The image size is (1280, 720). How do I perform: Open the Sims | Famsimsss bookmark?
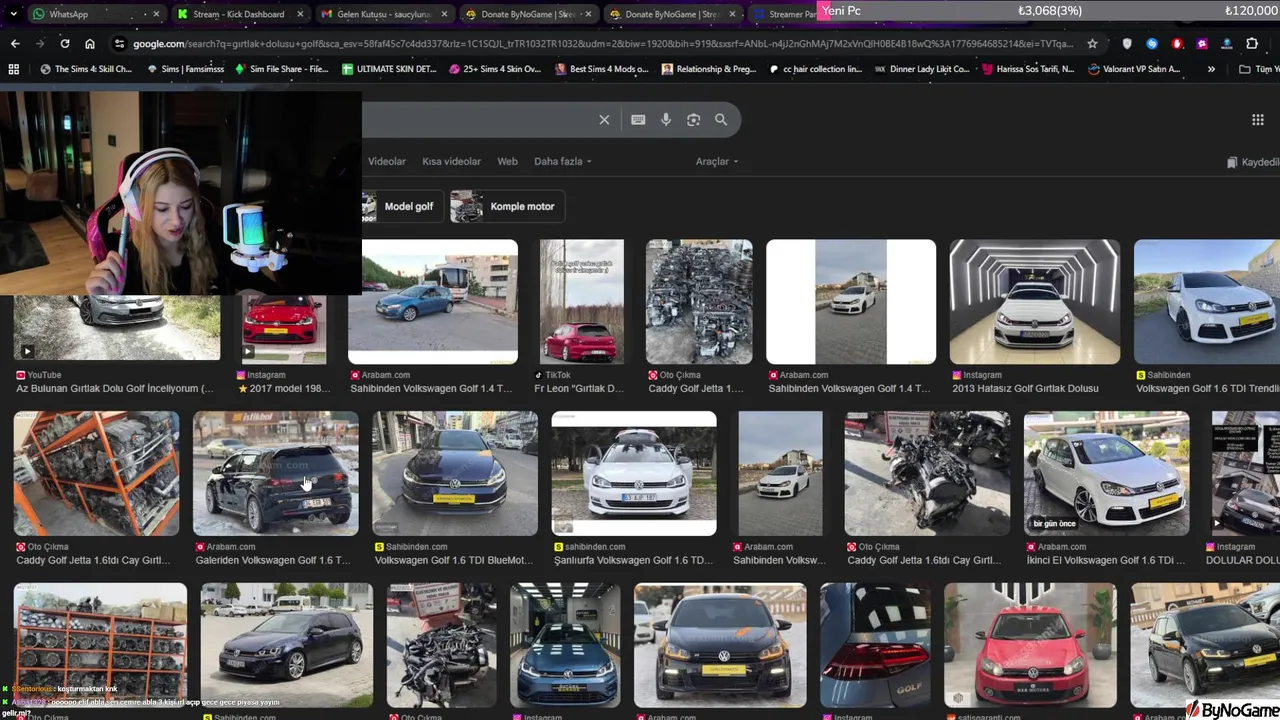186,69
